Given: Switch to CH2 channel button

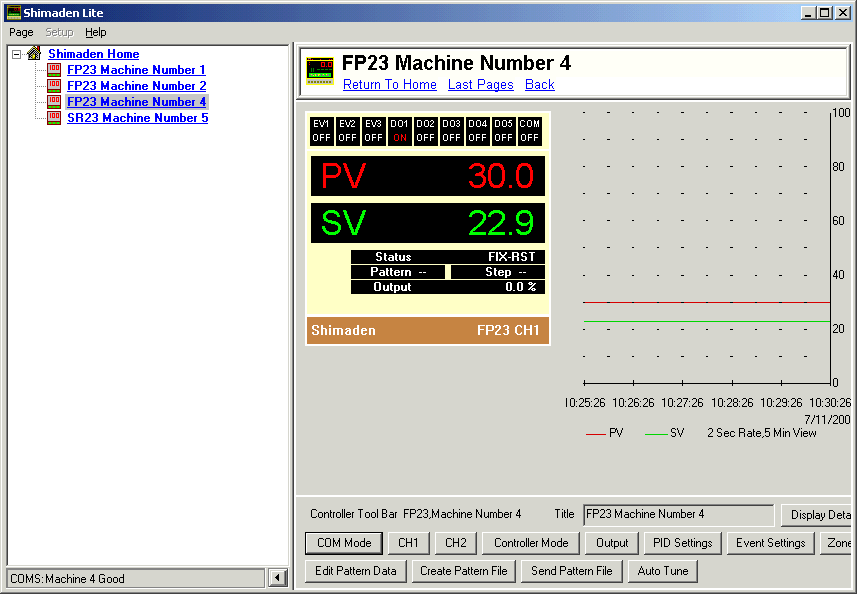Looking at the screenshot, I should [456, 543].
